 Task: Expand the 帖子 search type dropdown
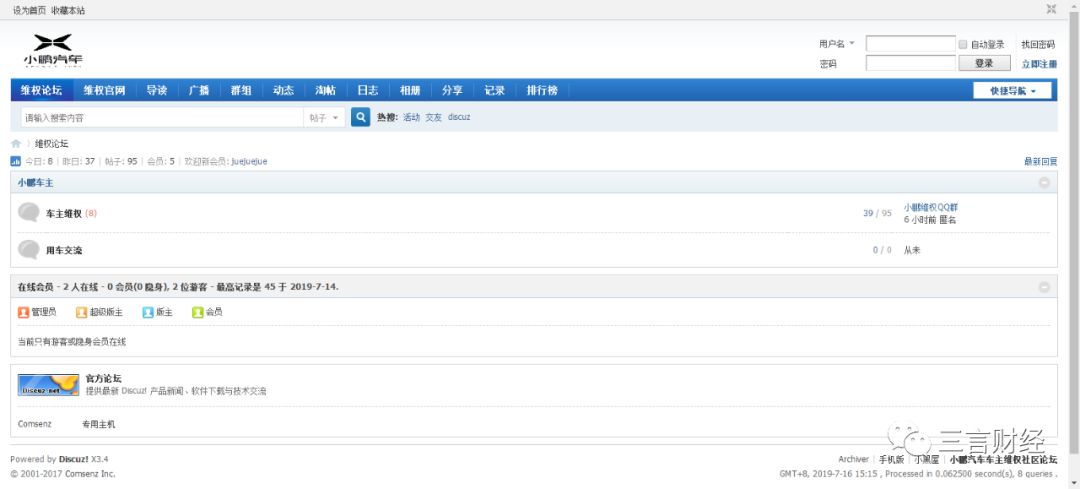[x=324, y=118]
